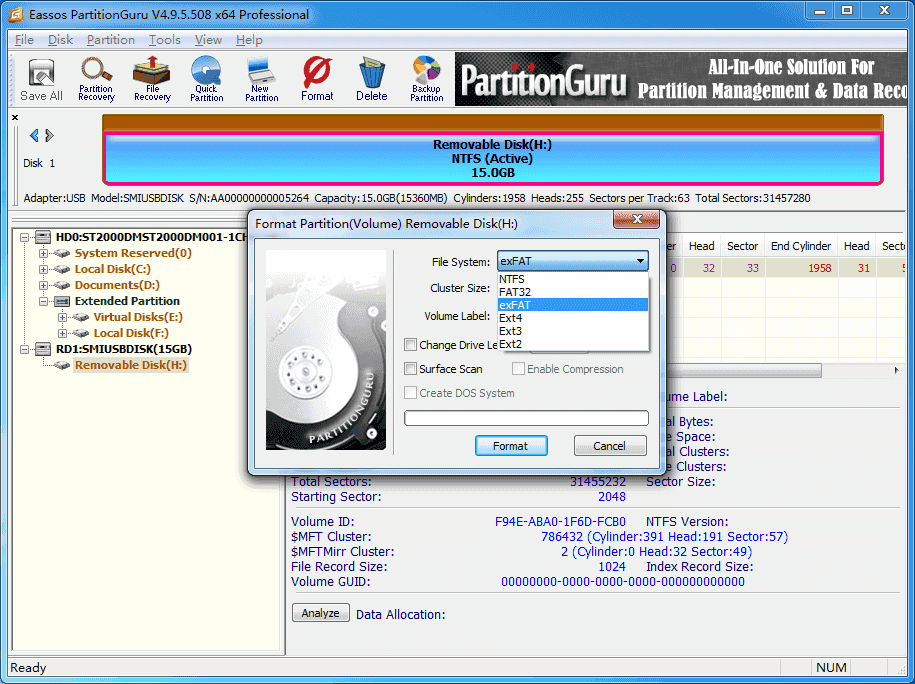Toggle the Enable Compression checkbox
Image resolution: width=915 pixels, height=684 pixels.
(518, 369)
